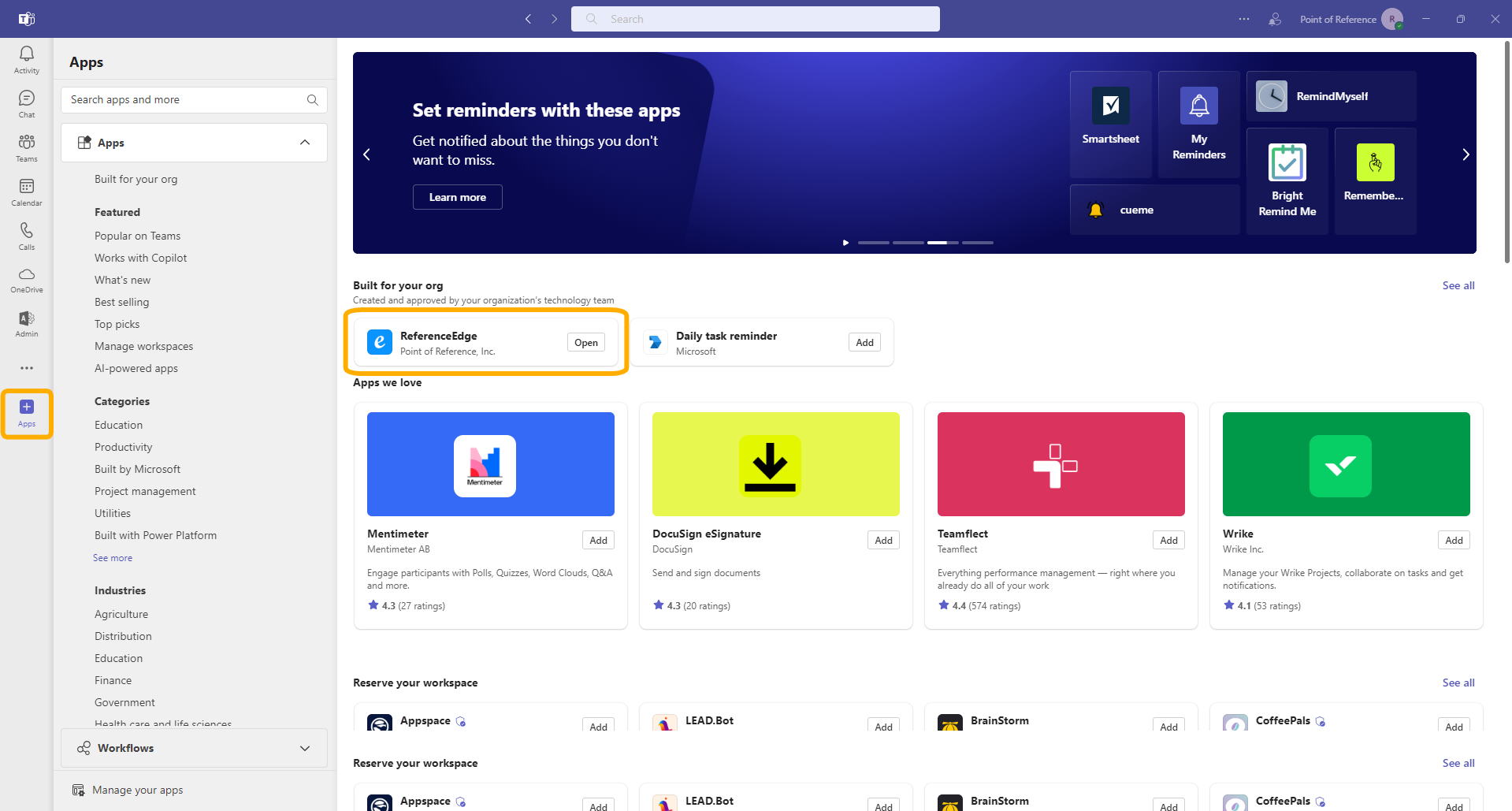
Task: Collapse the Apps section in the sidebar
Action: coord(305,143)
